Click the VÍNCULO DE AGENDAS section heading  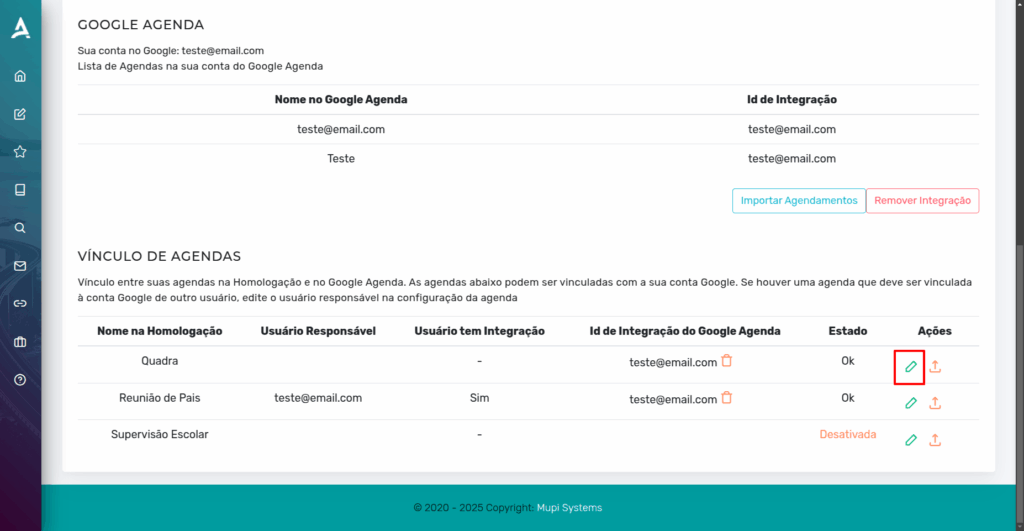[x=159, y=256]
